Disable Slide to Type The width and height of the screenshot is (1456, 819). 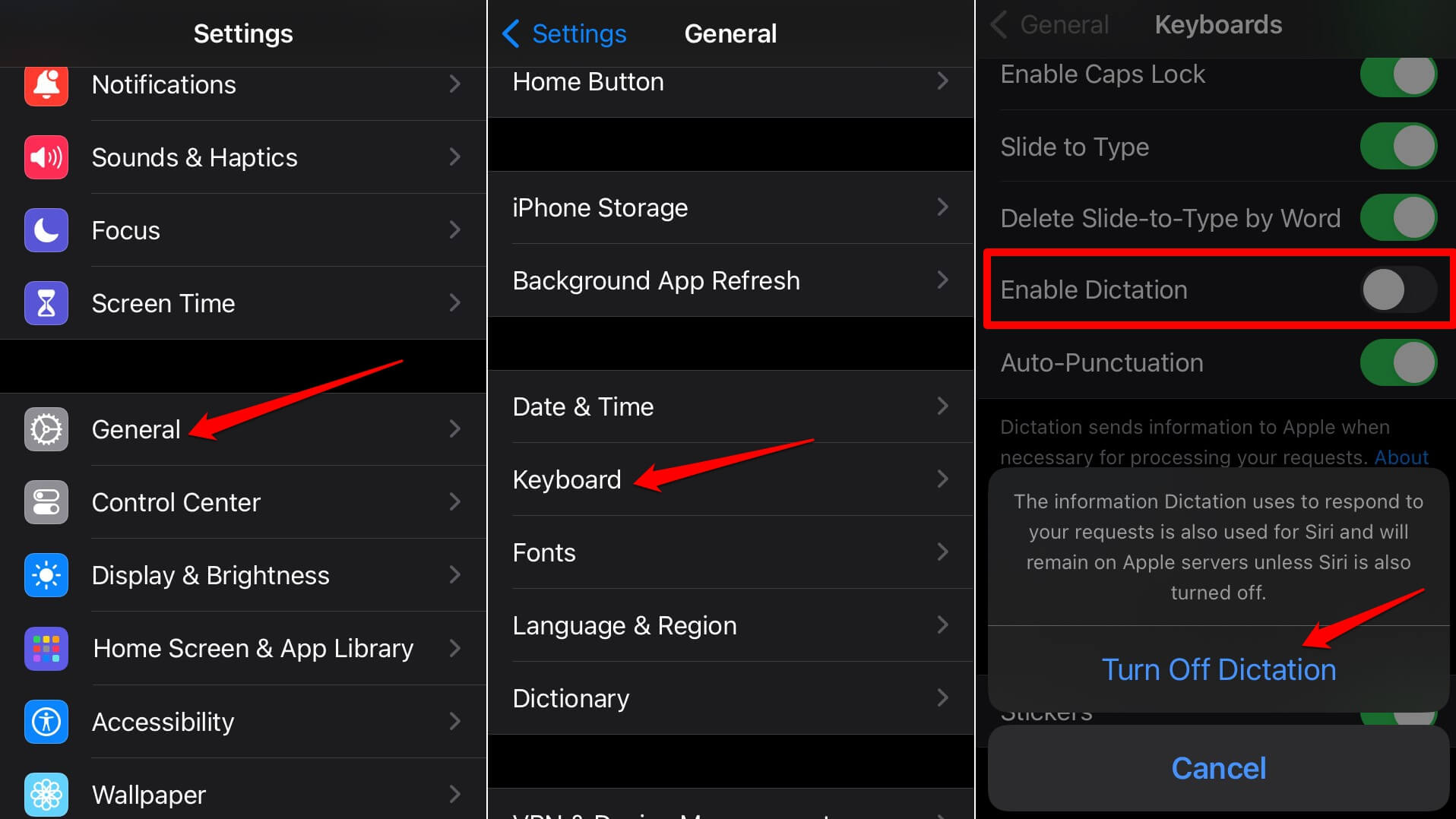pyautogui.click(x=1398, y=147)
